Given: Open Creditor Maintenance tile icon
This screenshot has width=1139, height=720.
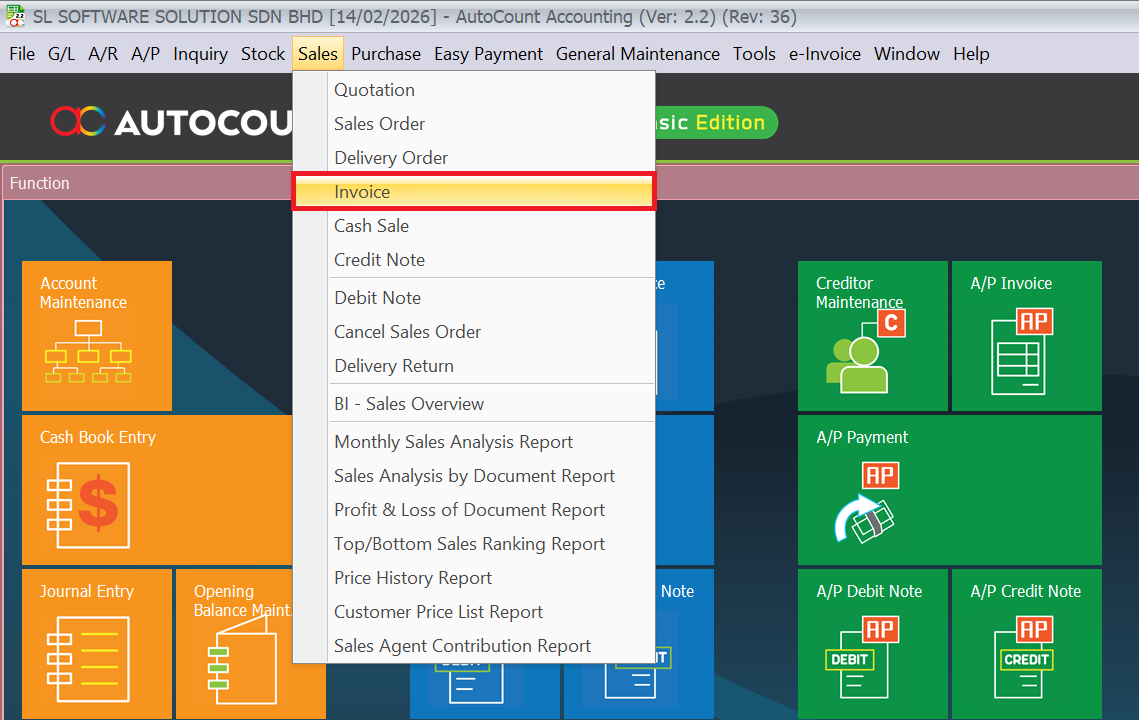Looking at the screenshot, I should [x=860, y=353].
